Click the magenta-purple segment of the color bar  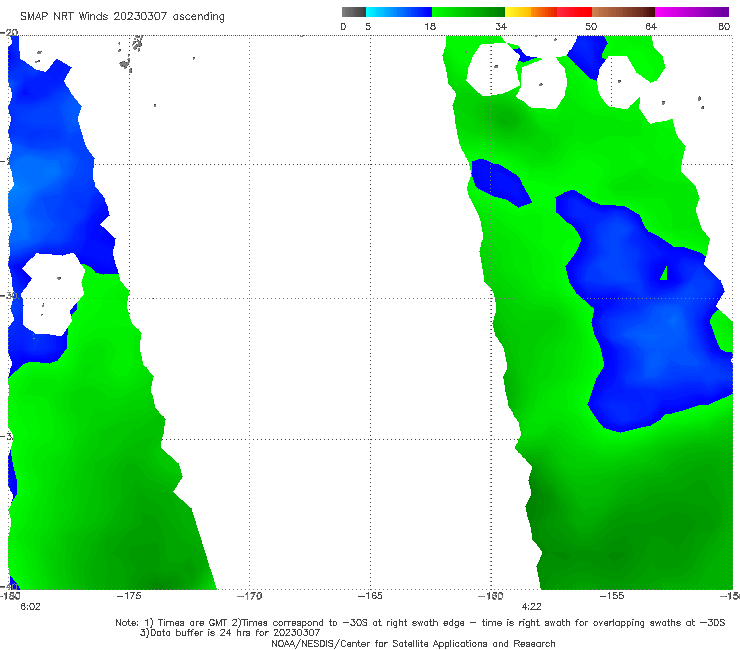(692, 12)
